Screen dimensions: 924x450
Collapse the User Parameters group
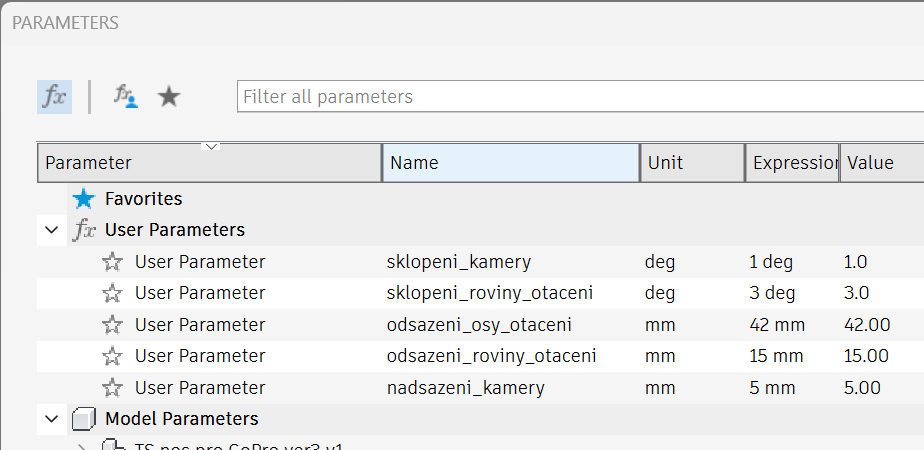point(51,230)
